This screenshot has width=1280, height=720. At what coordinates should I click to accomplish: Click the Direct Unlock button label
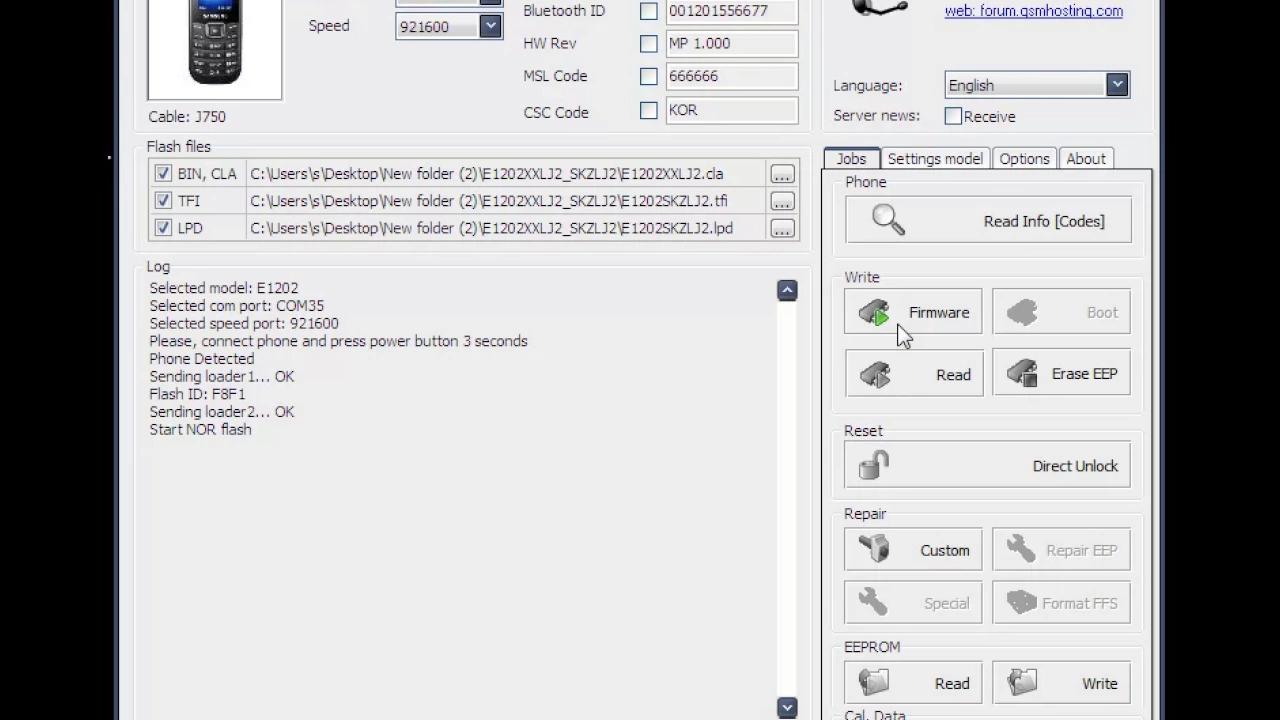(1075, 466)
